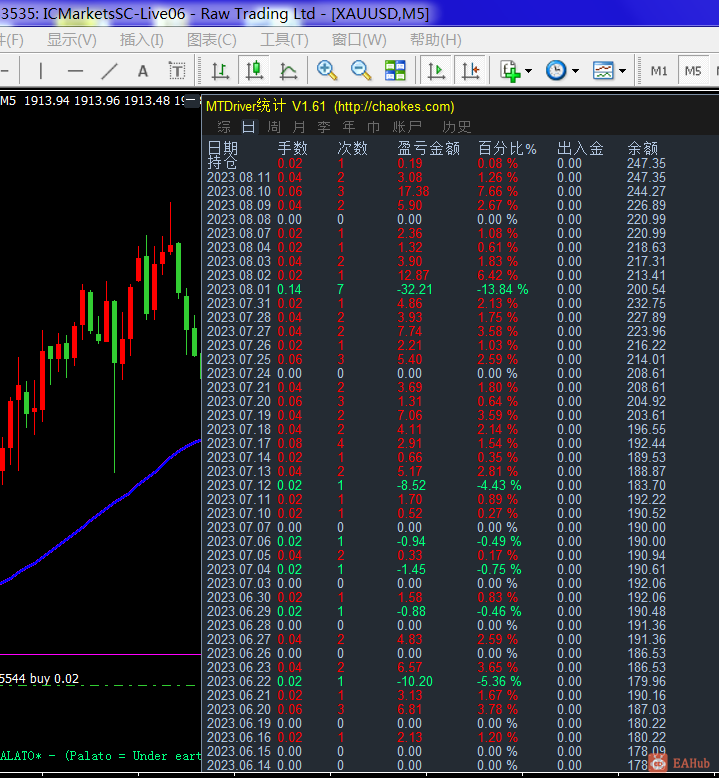Choose the text 'A' annotation tool
The height and width of the screenshot is (778, 719).
pyautogui.click(x=143, y=71)
